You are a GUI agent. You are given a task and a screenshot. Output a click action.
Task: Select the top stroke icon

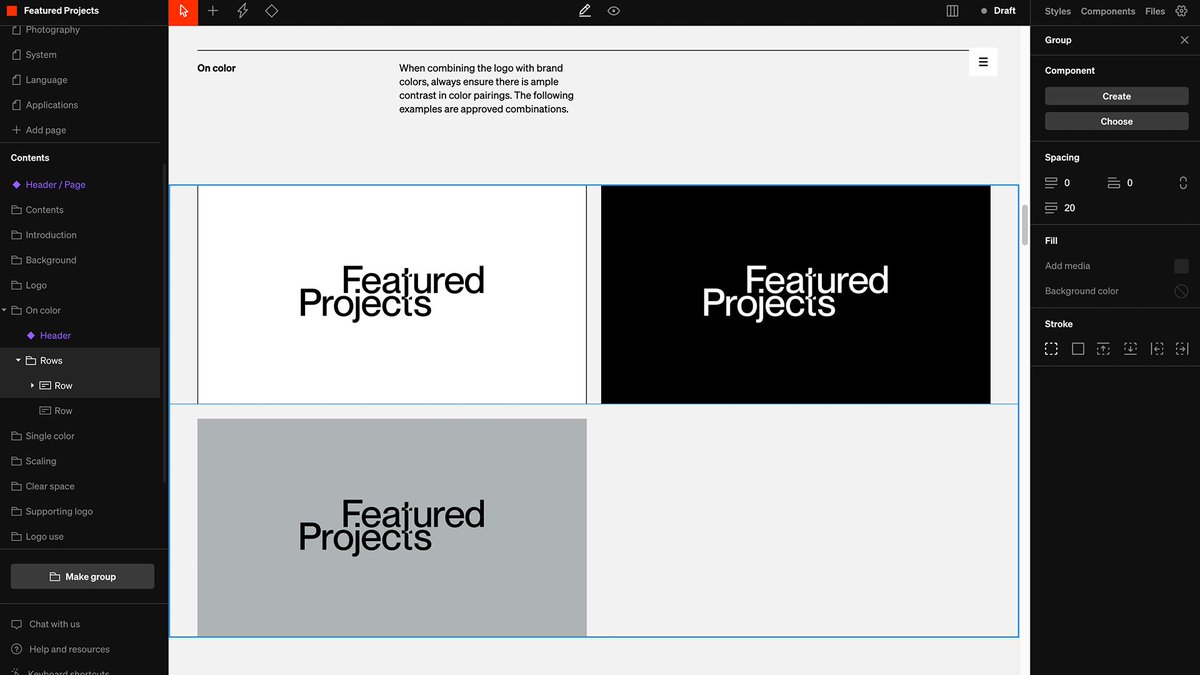[x=1104, y=349]
